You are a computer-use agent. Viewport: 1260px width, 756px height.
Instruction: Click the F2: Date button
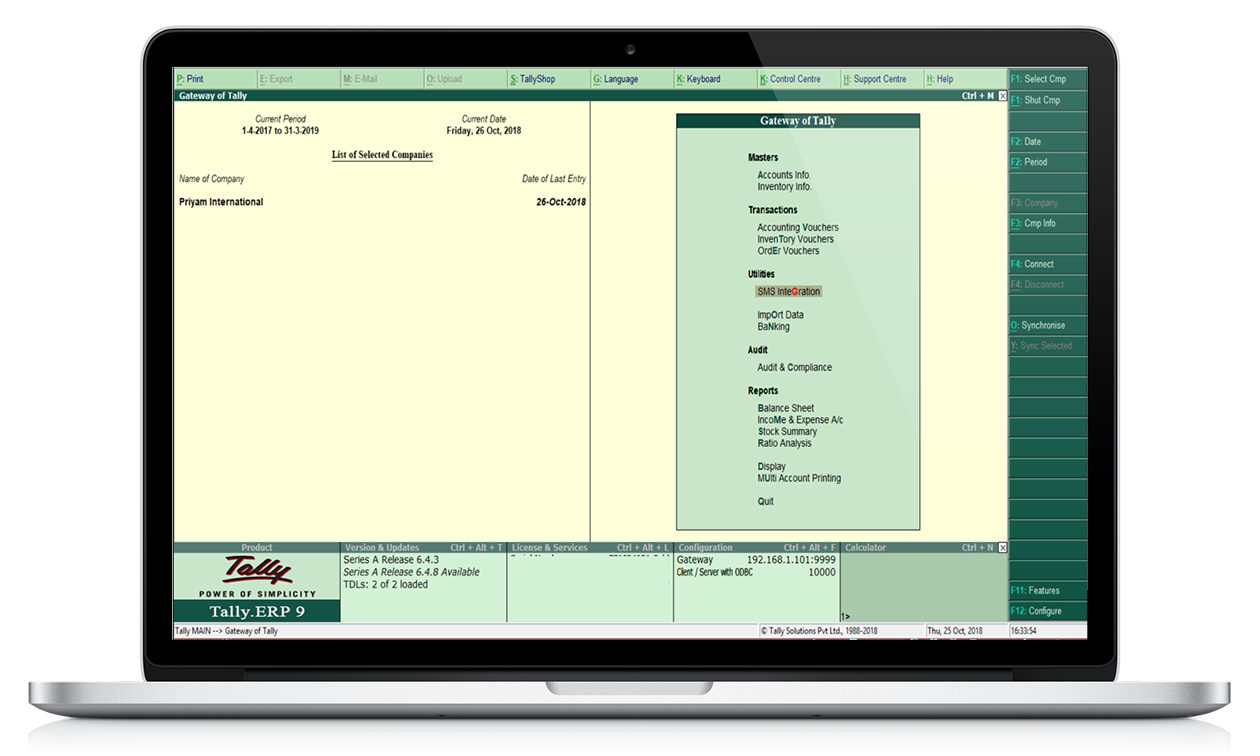tap(1047, 142)
